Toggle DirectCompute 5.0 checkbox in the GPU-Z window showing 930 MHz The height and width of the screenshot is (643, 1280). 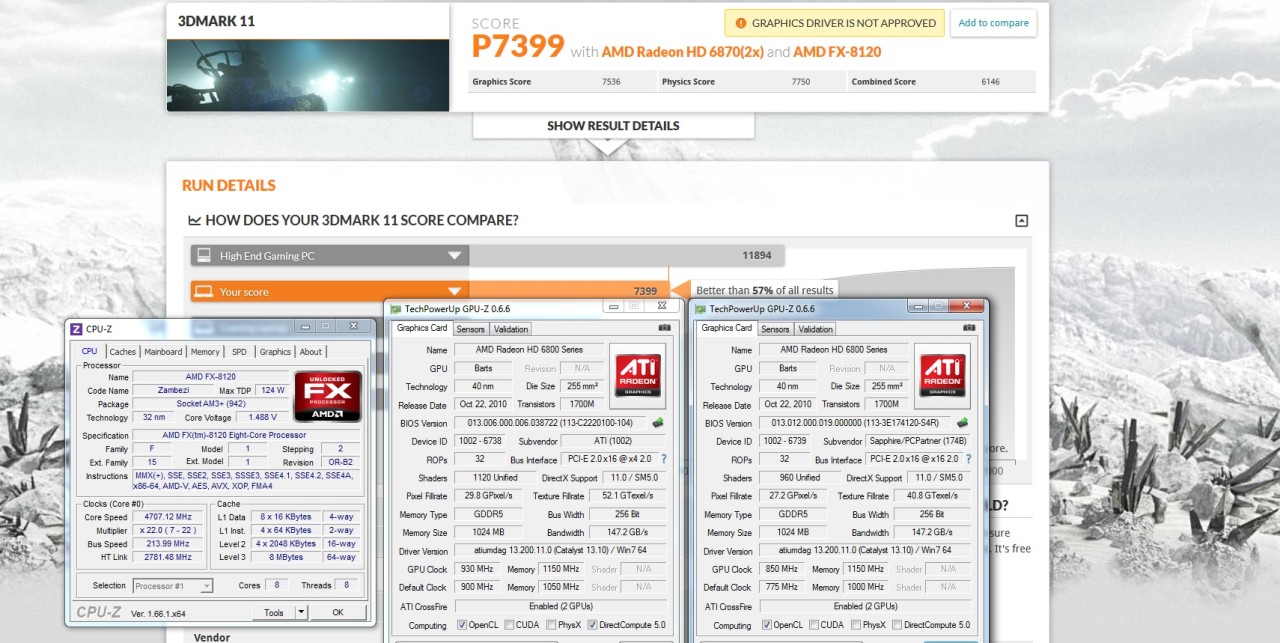pos(592,625)
